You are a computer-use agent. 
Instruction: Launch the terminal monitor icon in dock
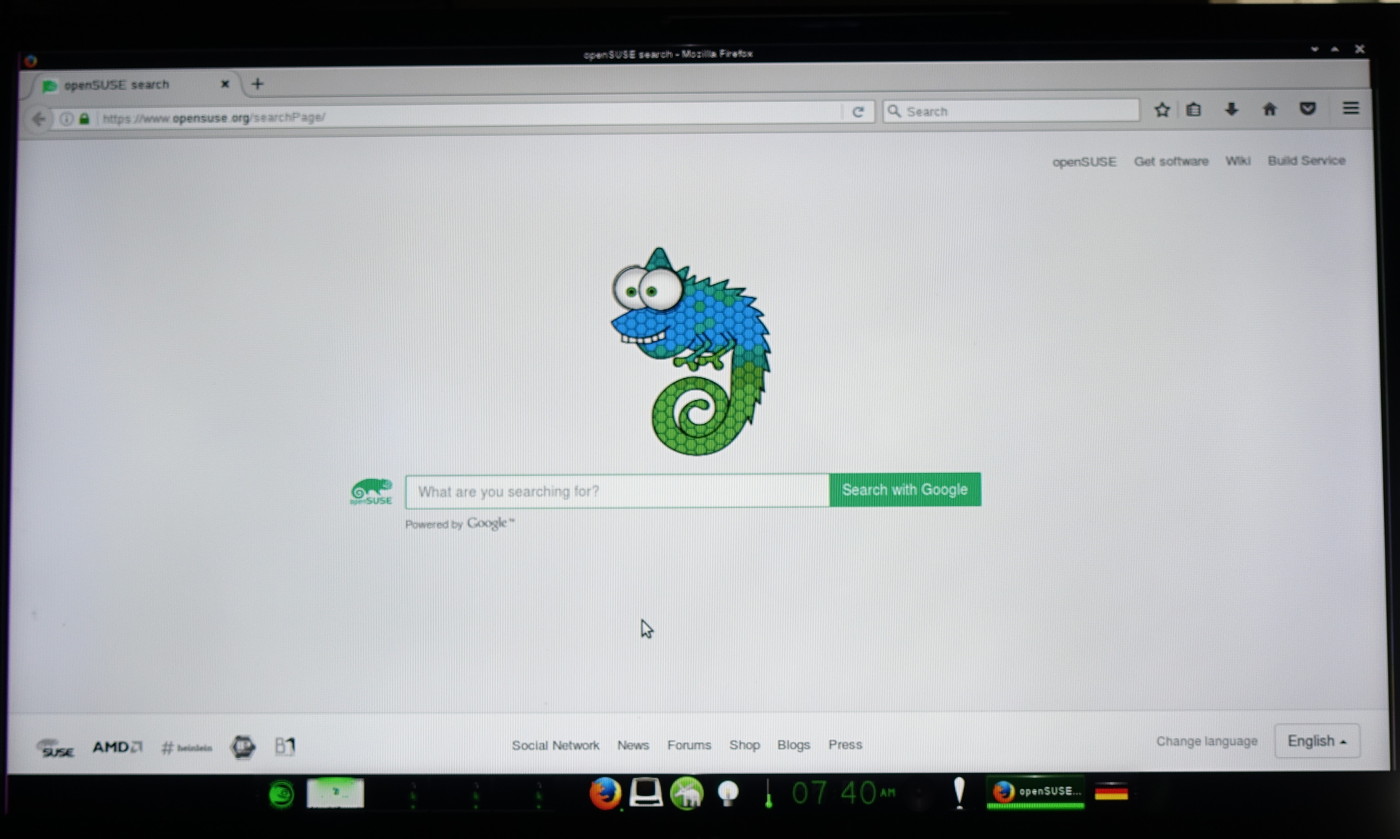pos(646,793)
